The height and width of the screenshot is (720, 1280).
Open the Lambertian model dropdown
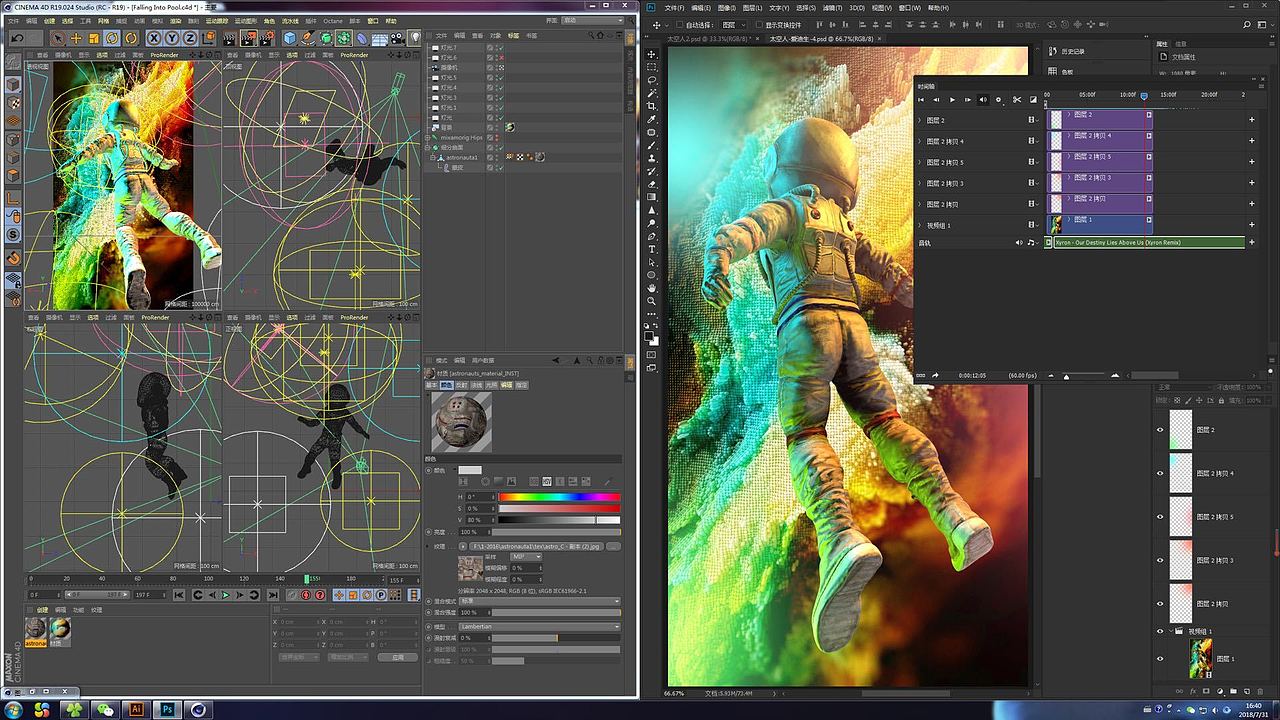tap(539, 626)
